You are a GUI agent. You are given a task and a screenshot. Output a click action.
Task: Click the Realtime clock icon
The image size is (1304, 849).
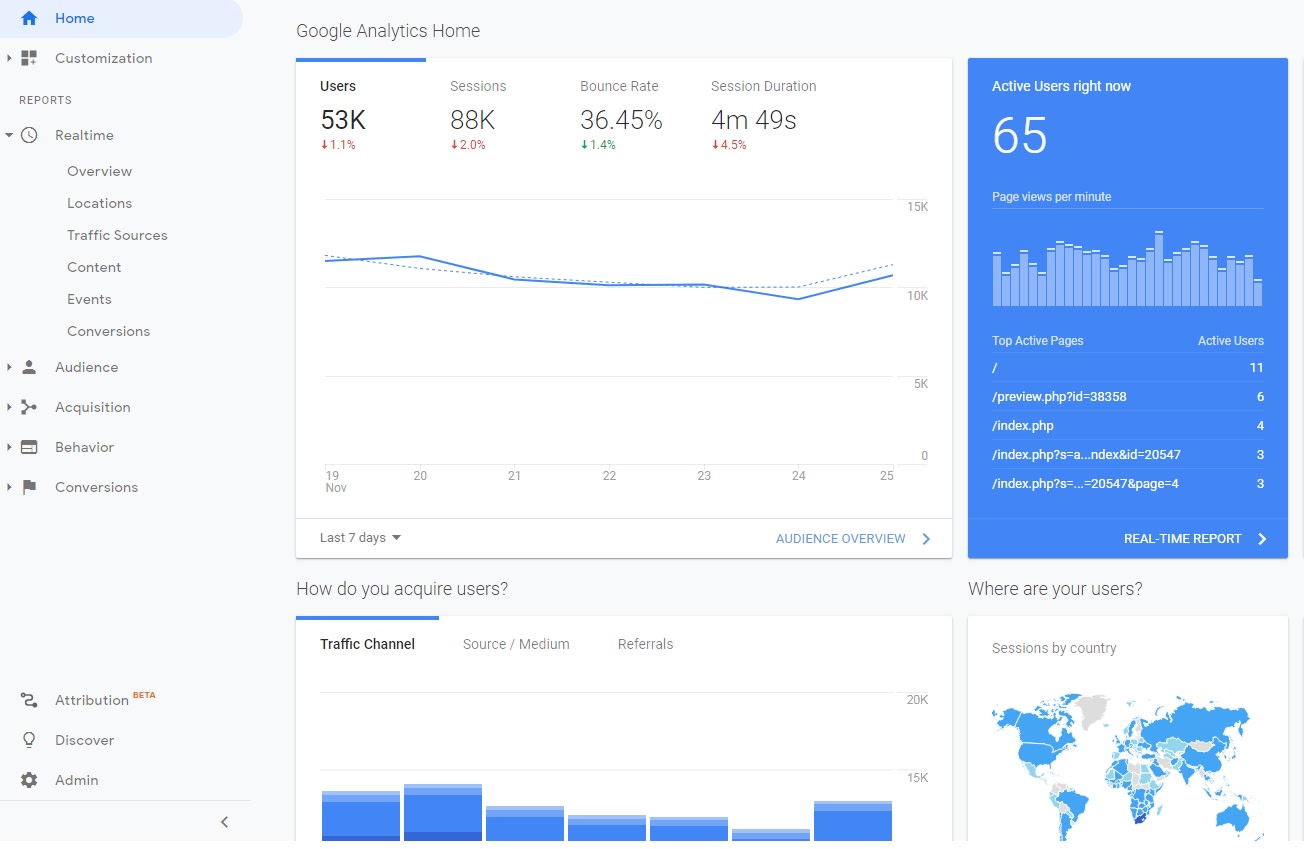(29, 135)
